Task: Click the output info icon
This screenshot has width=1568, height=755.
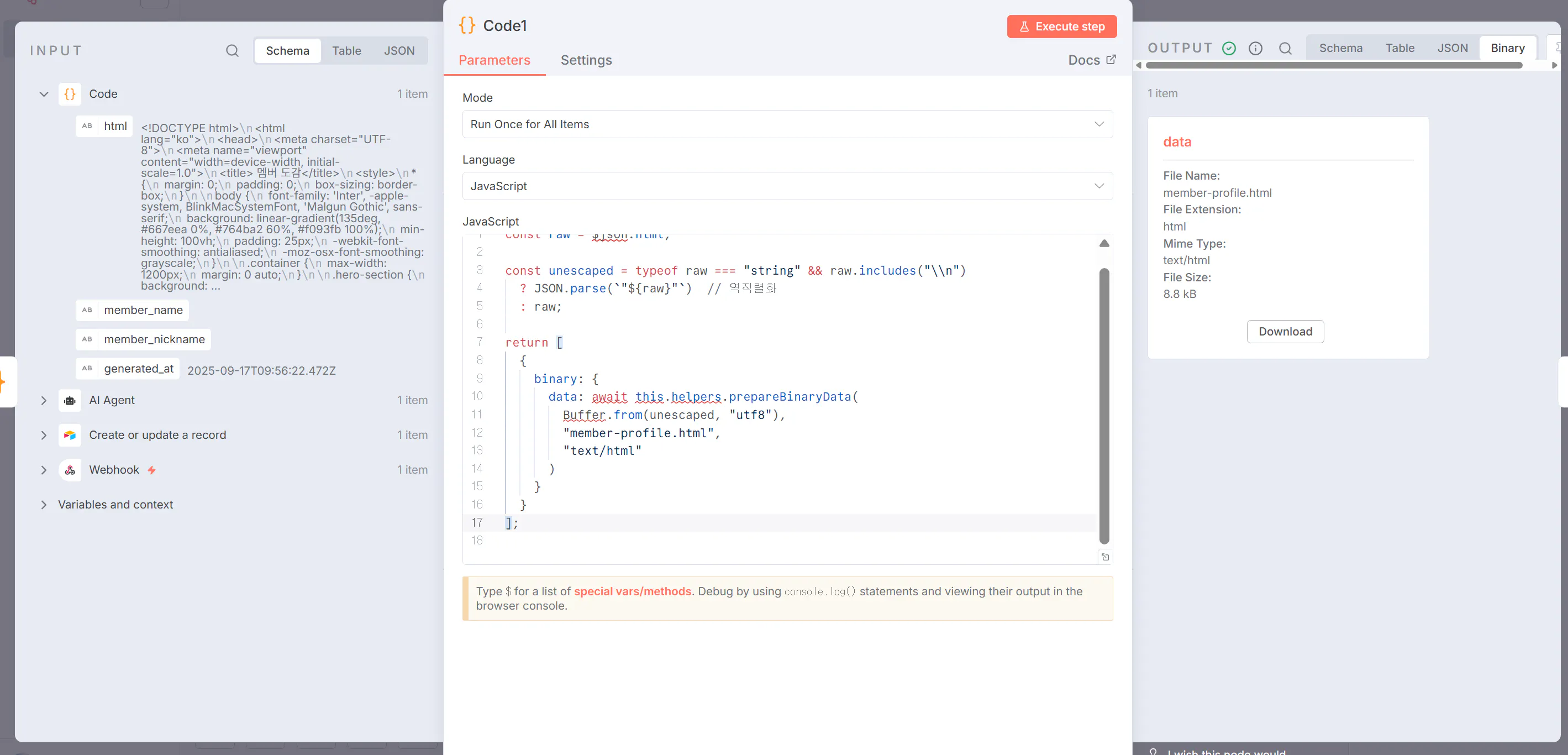Action: pyautogui.click(x=1255, y=48)
